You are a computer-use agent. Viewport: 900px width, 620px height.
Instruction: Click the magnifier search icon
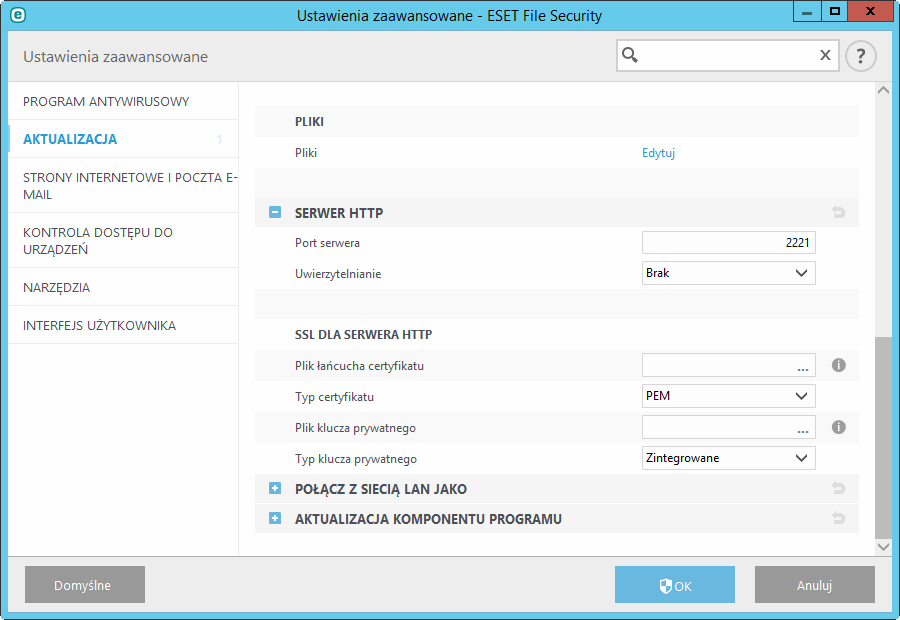click(x=630, y=55)
